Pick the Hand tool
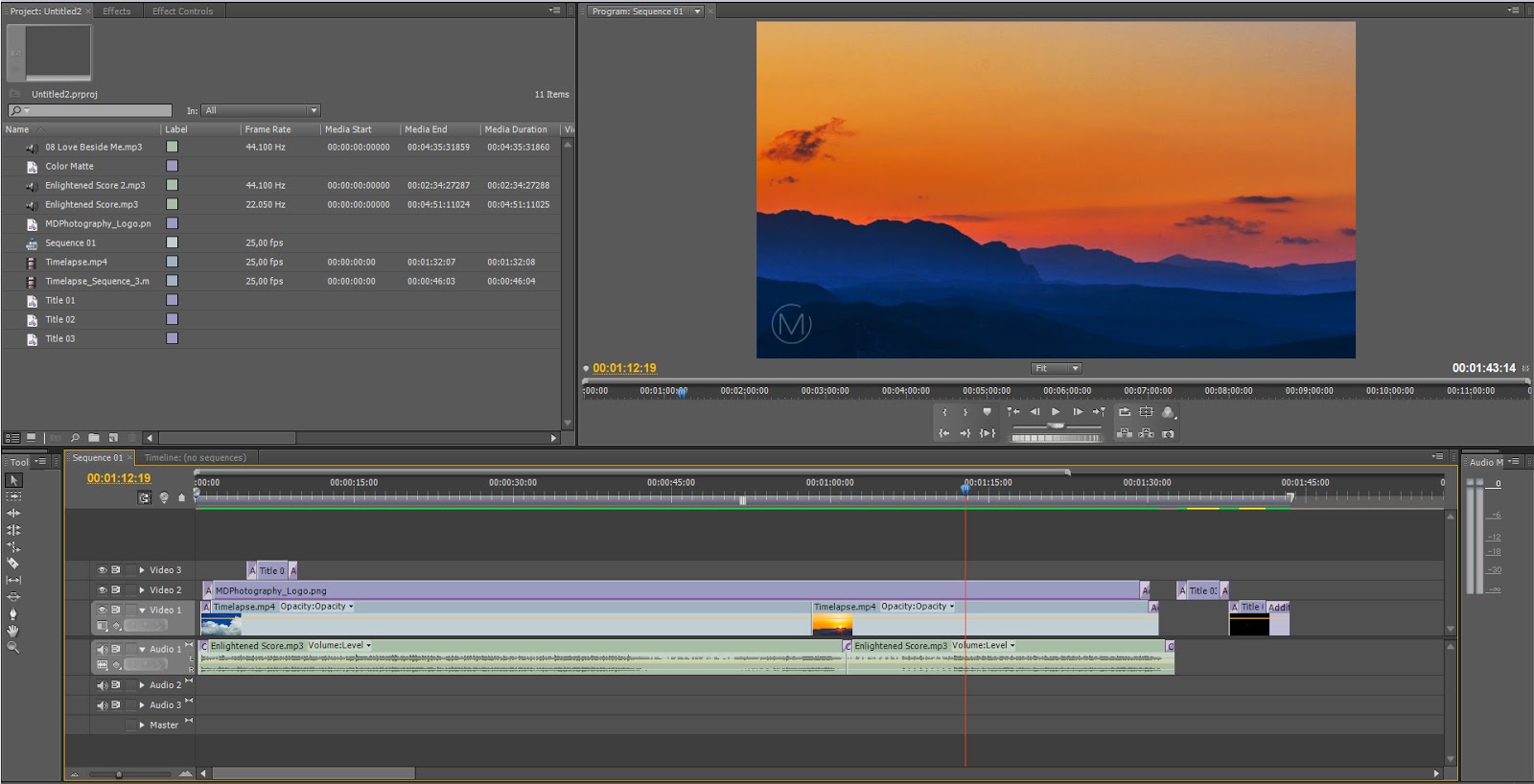The image size is (1534, 784). click(x=13, y=631)
